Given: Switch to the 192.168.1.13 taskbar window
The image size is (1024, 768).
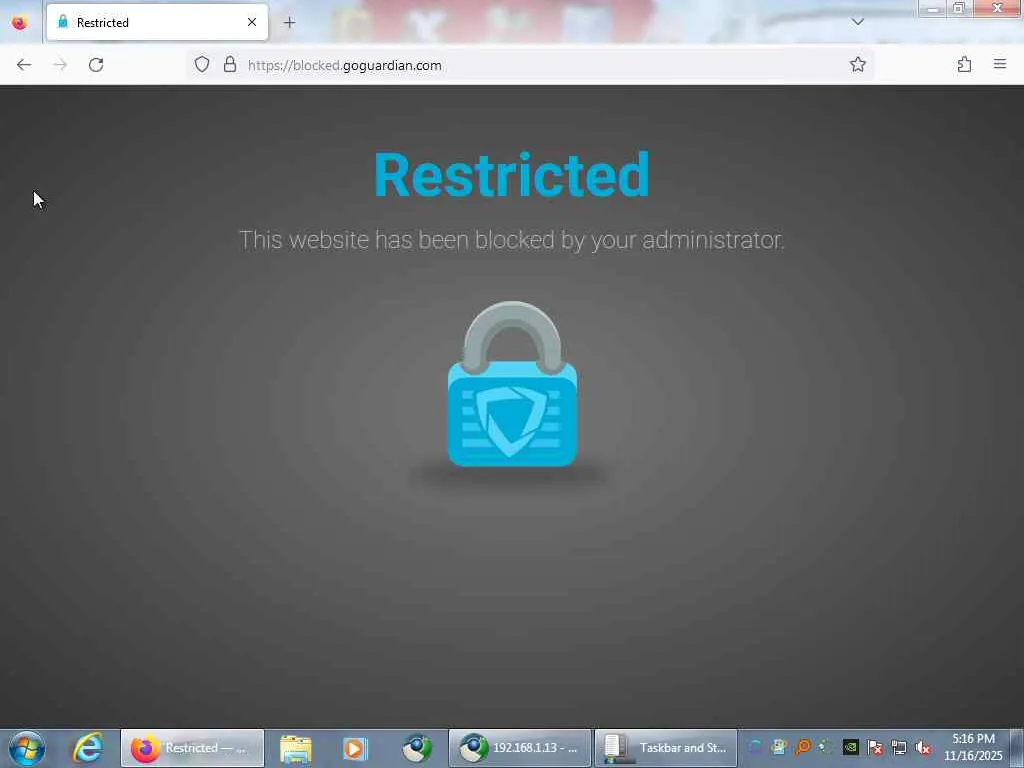Looking at the screenshot, I should [x=520, y=748].
